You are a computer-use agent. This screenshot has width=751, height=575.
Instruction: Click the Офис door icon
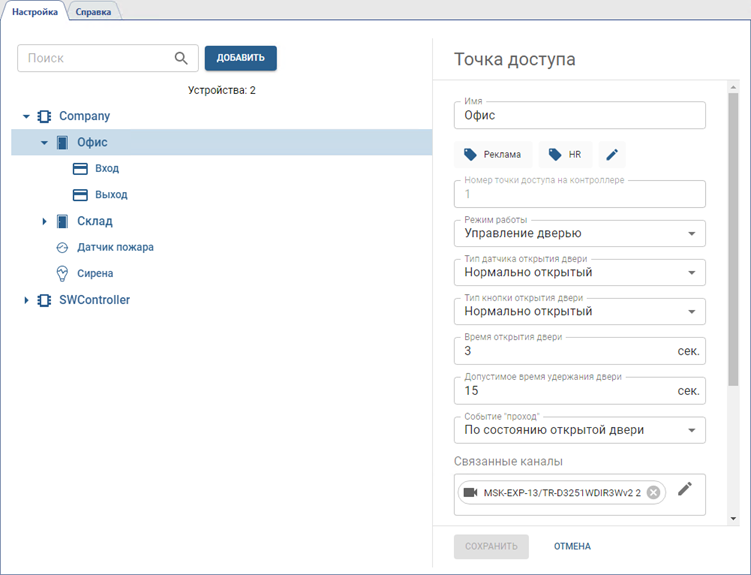62,143
